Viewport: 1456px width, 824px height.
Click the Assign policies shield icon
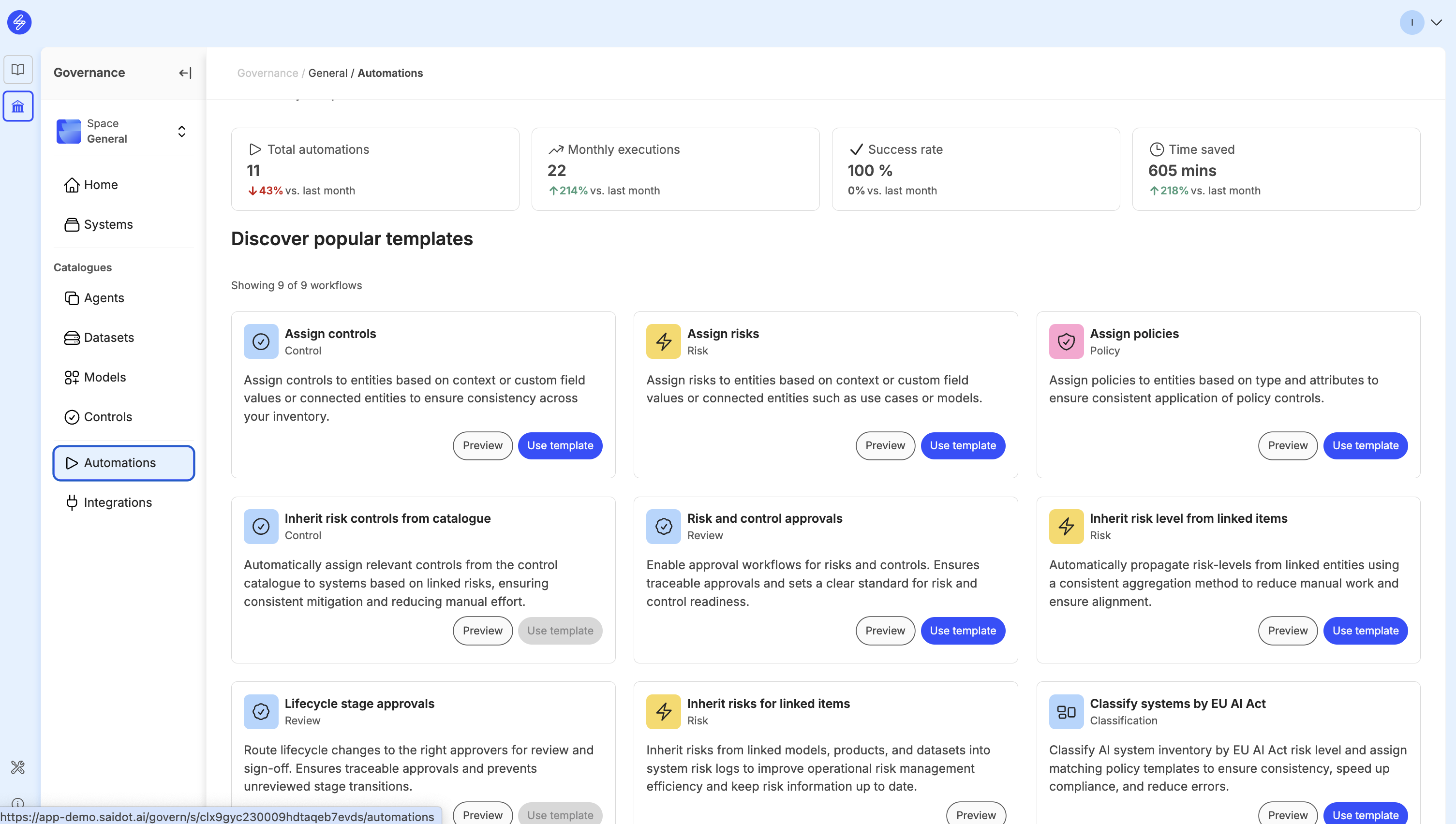1067,341
